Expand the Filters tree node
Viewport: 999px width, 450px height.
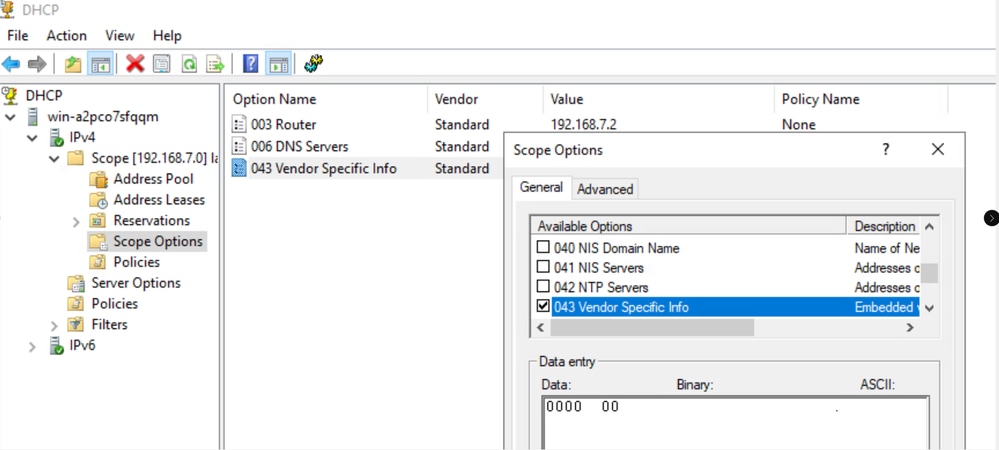[54, 325]
